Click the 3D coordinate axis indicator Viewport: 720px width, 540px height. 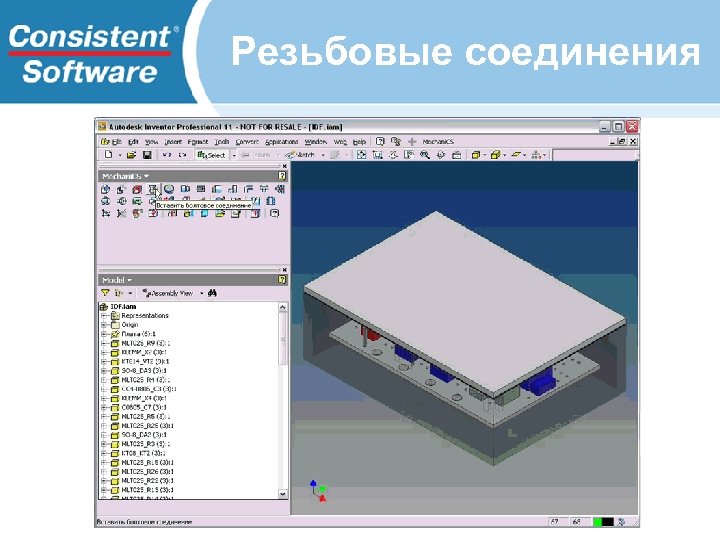click(x=318, y=491)
